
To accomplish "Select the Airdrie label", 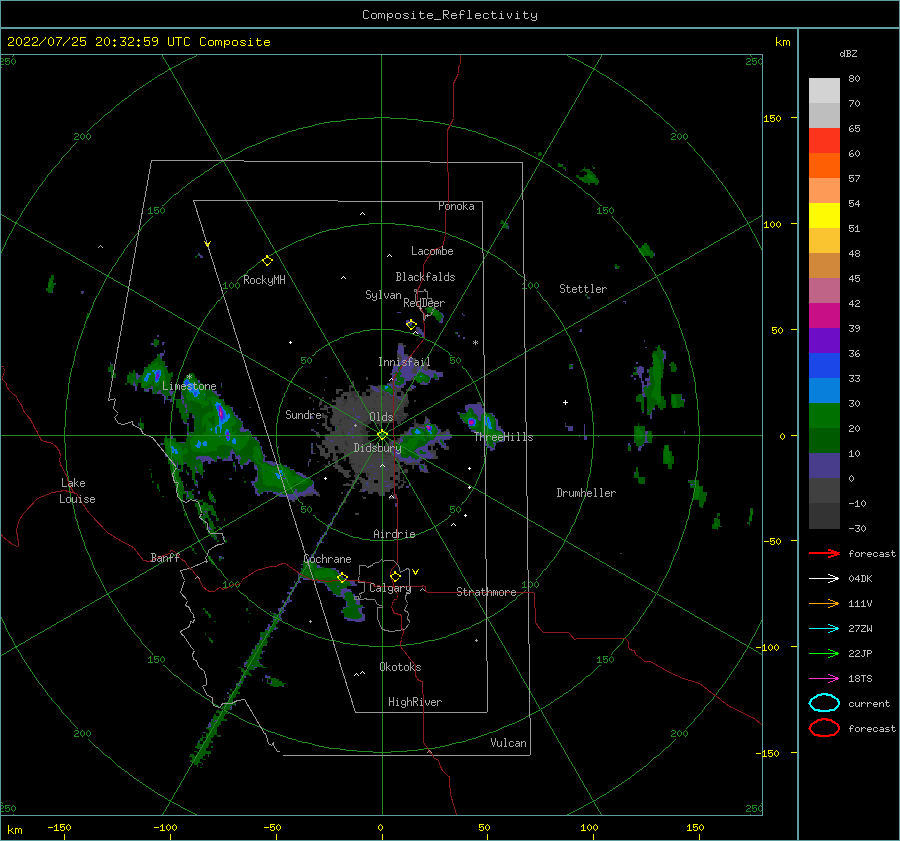I will tap(394, 534).
